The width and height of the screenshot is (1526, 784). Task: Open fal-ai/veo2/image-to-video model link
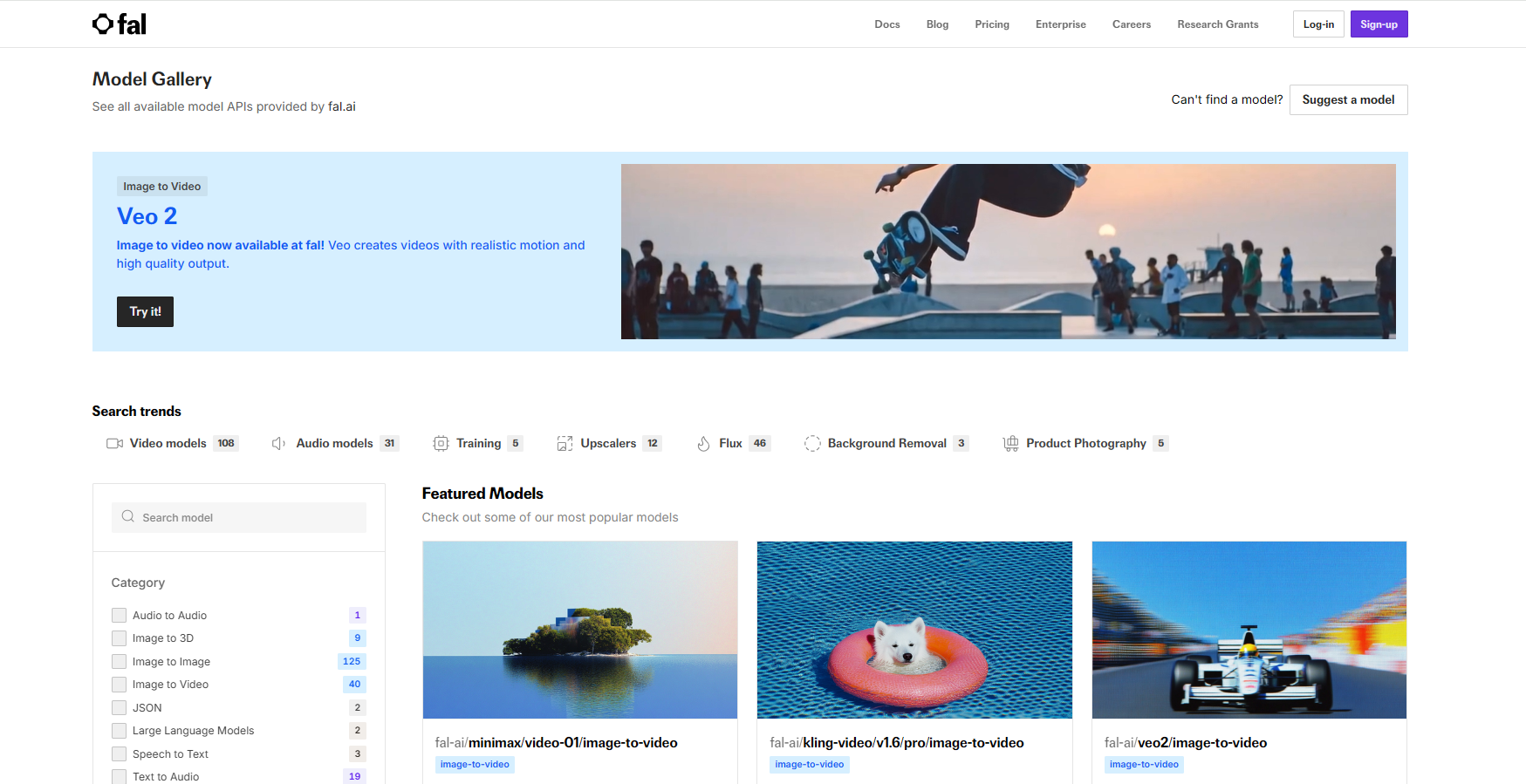click(x=1186, y=743)
